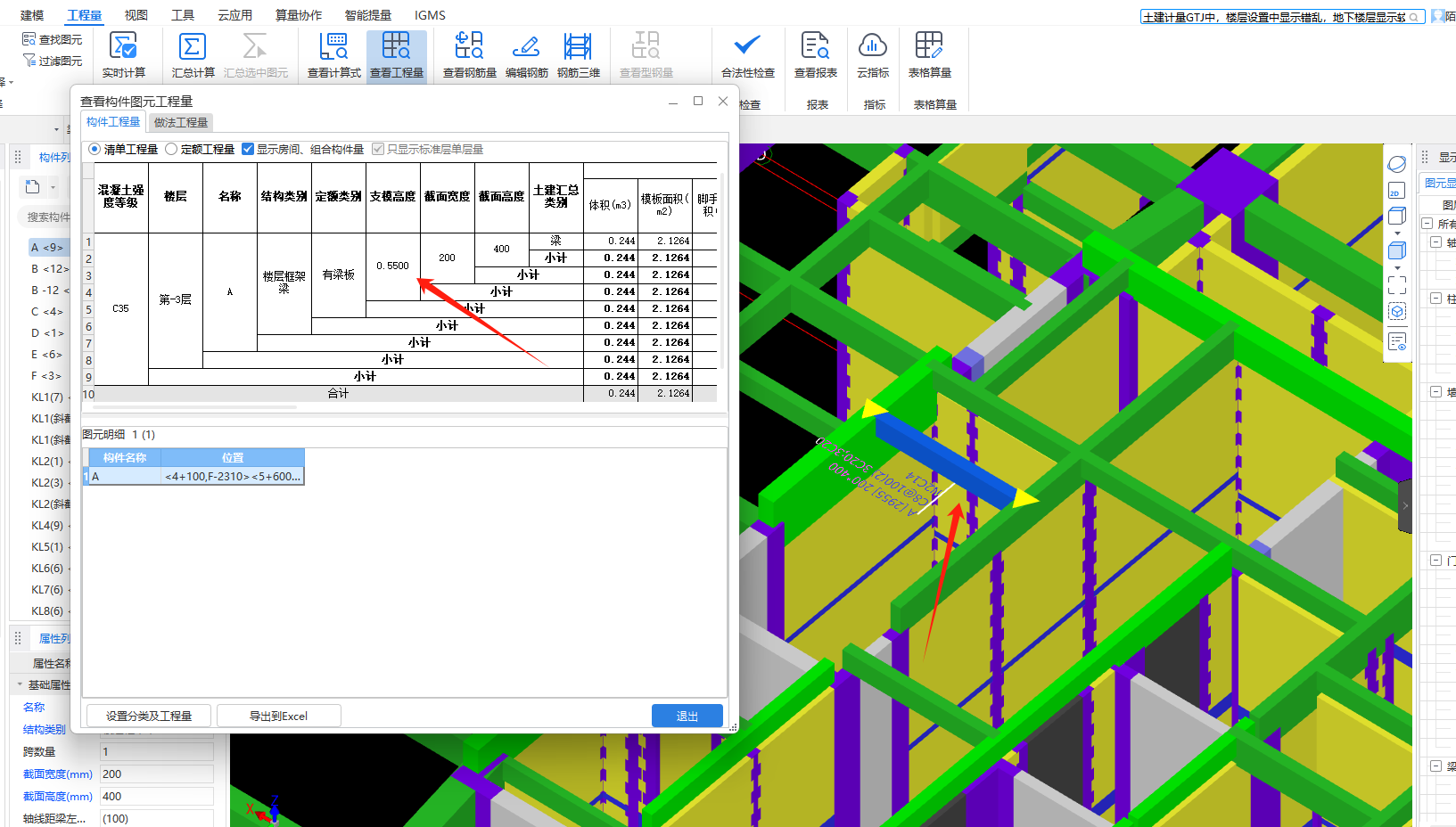Run 合法性检查 validity check
This screenshot has width=1456, height=827.
[x=747, y=55]
